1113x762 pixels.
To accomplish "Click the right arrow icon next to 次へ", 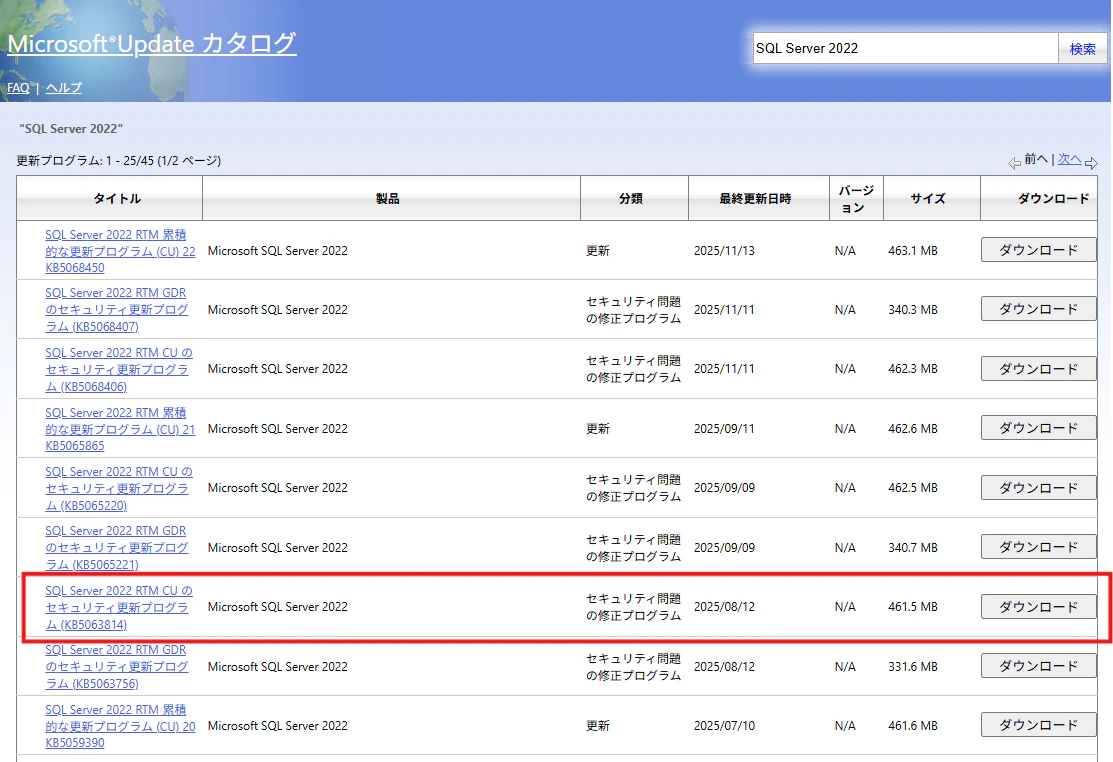I will (x=1091, y=163).
